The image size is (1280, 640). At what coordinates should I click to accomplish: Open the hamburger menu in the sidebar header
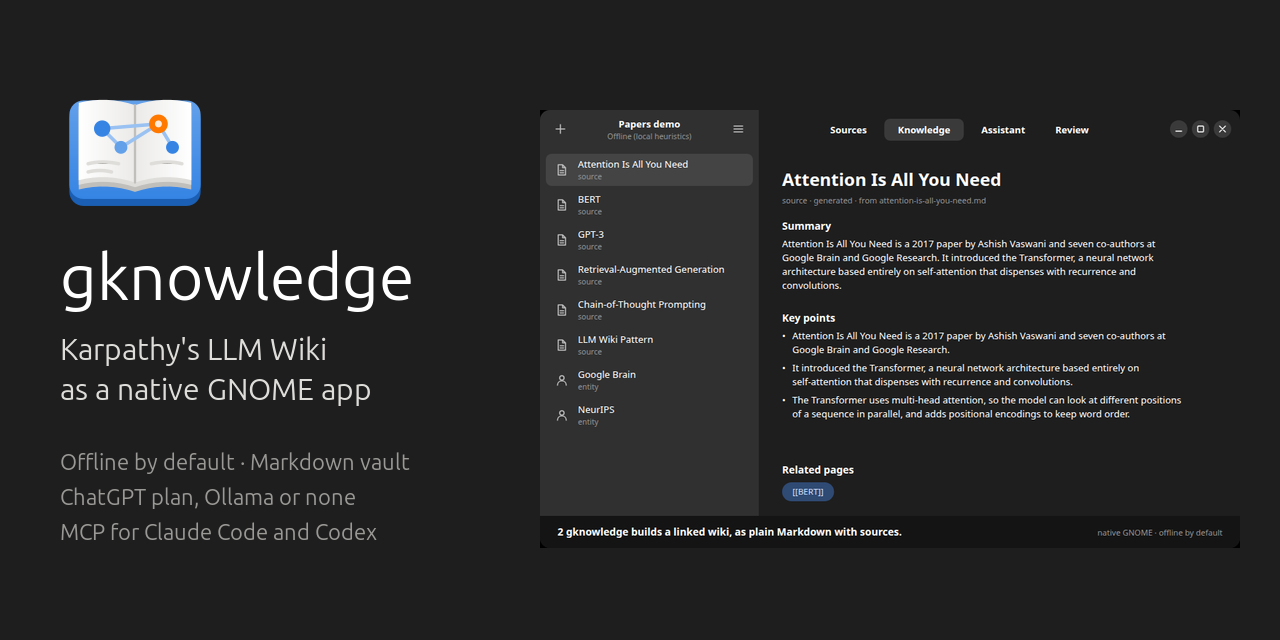[x=738, y=129]
